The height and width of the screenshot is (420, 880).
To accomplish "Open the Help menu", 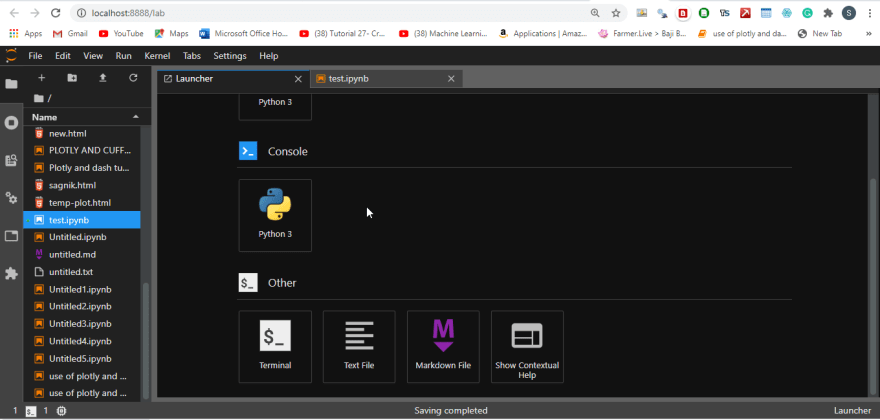I will pos(269,56).
